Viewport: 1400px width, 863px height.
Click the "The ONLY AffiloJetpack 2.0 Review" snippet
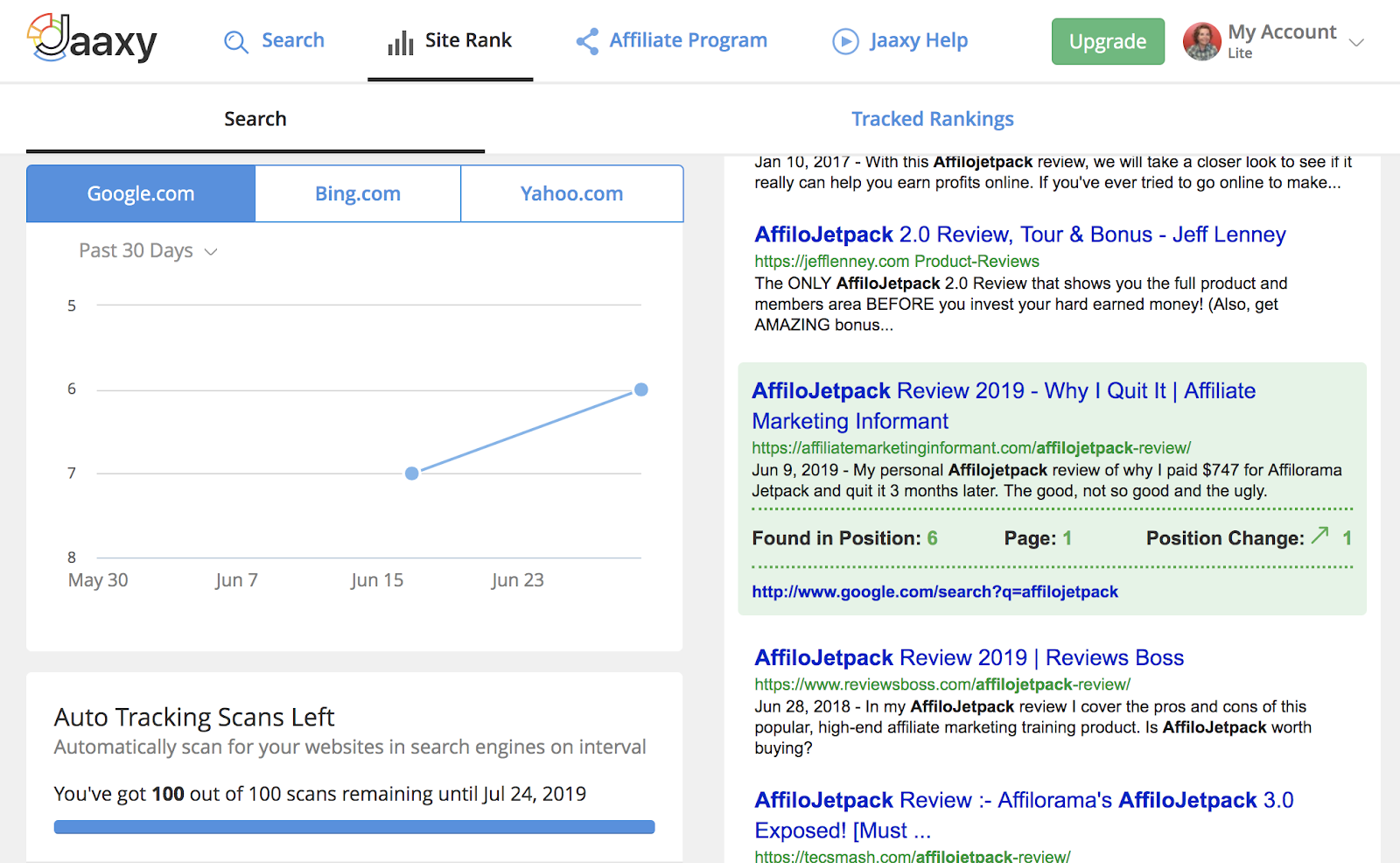(1021, 304)
